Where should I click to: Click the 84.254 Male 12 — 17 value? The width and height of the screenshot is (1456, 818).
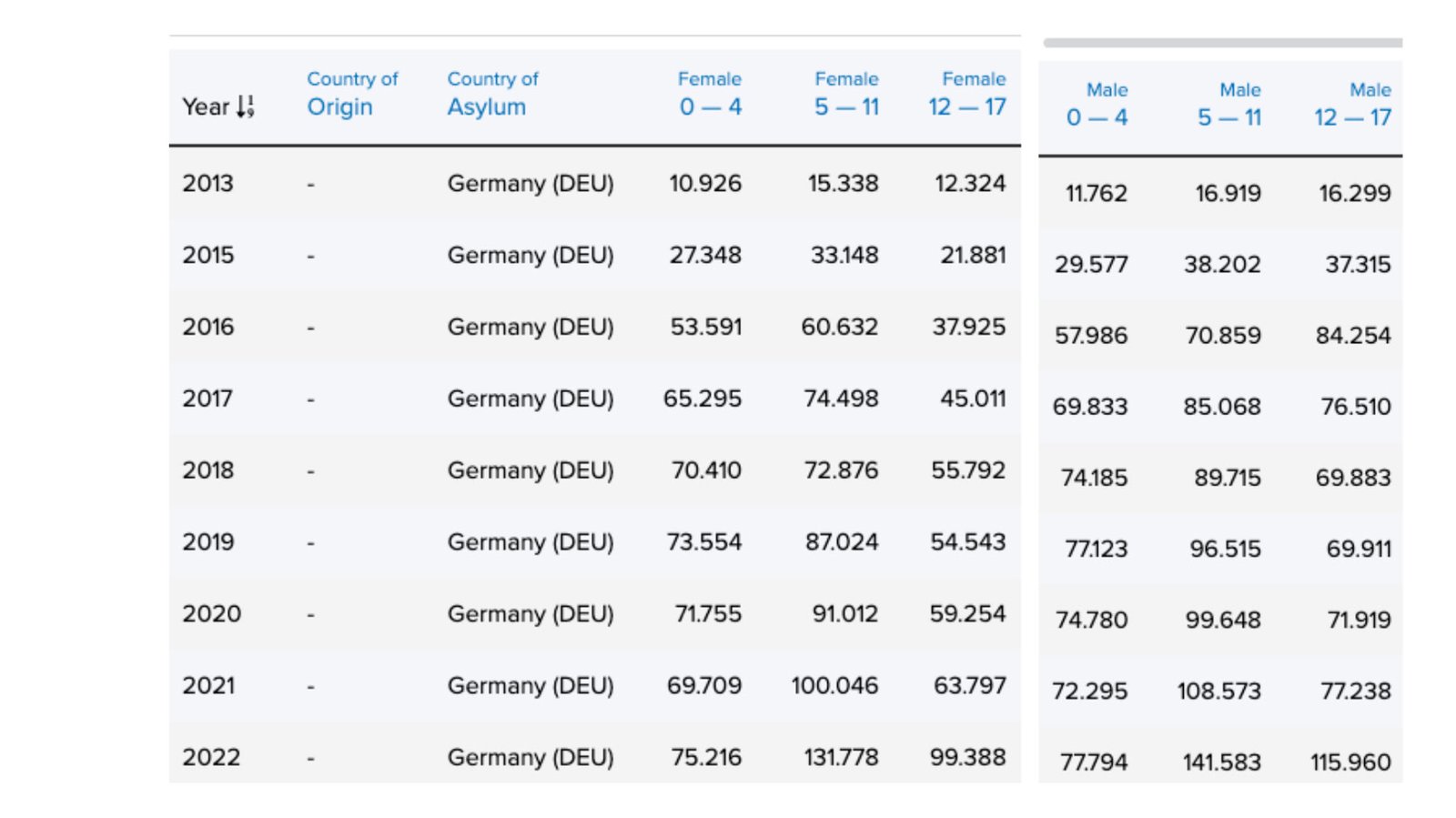click(x=1353, y=336)
